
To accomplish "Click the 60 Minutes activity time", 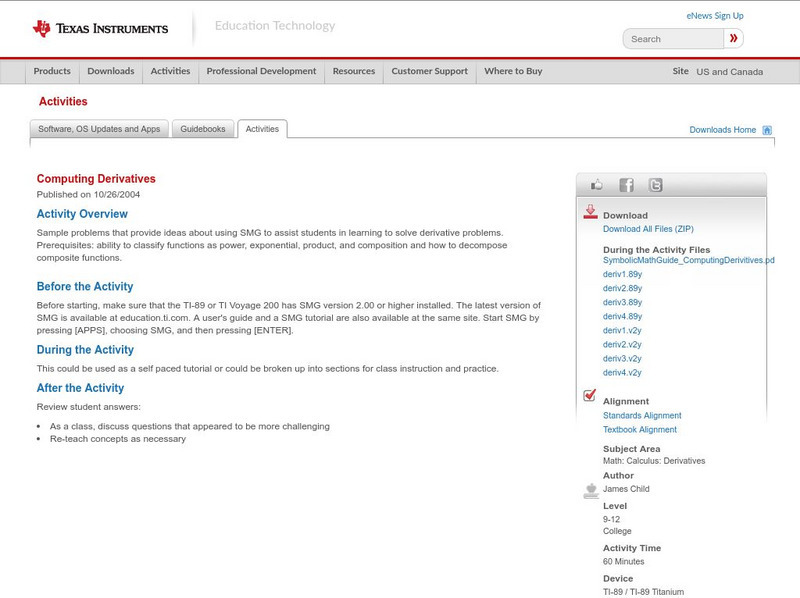I will (623, 561).
